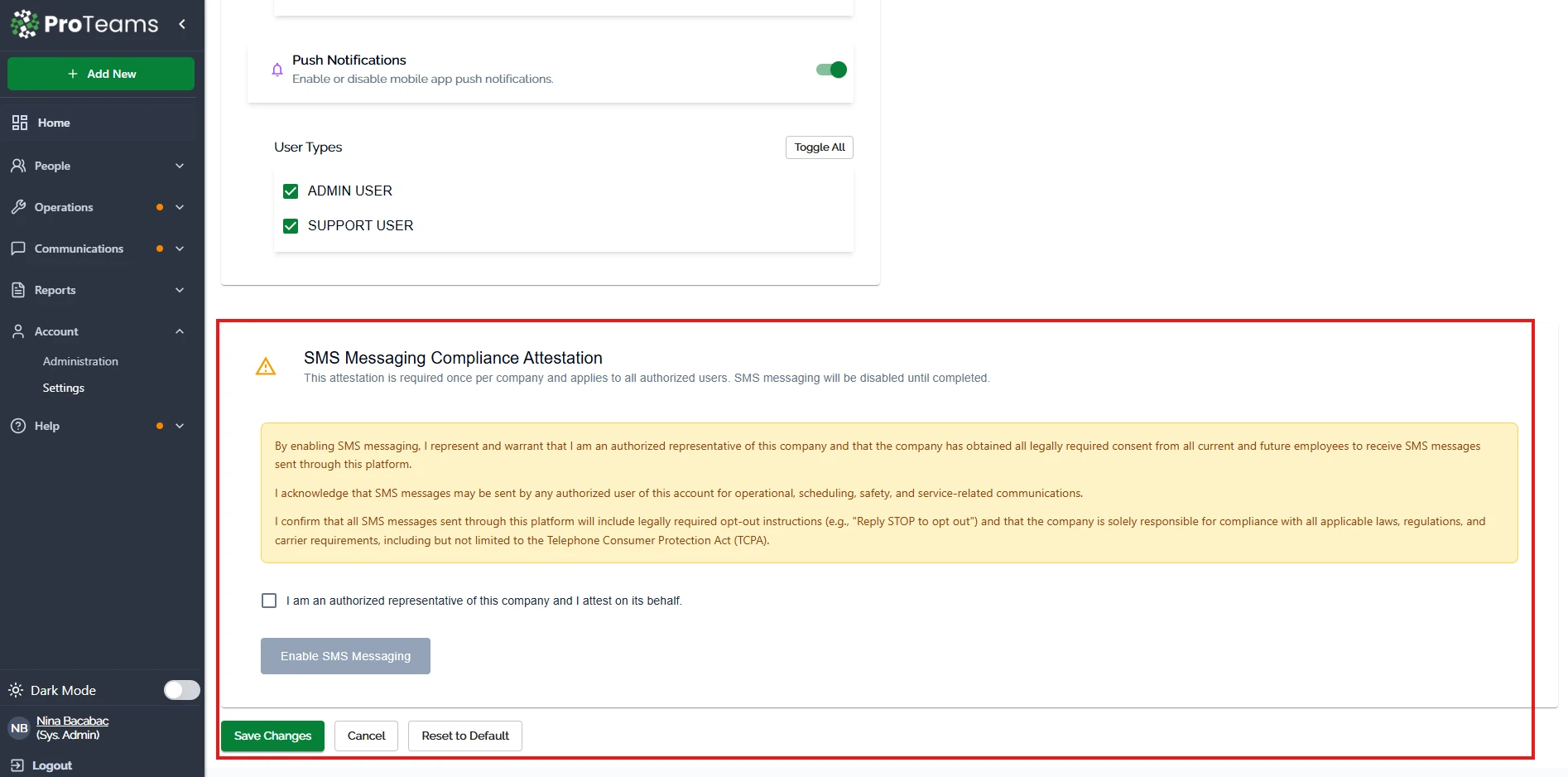Click the Help question mark icon
Viewport: 1568px width, 777px height.
[x=18, y=426]
